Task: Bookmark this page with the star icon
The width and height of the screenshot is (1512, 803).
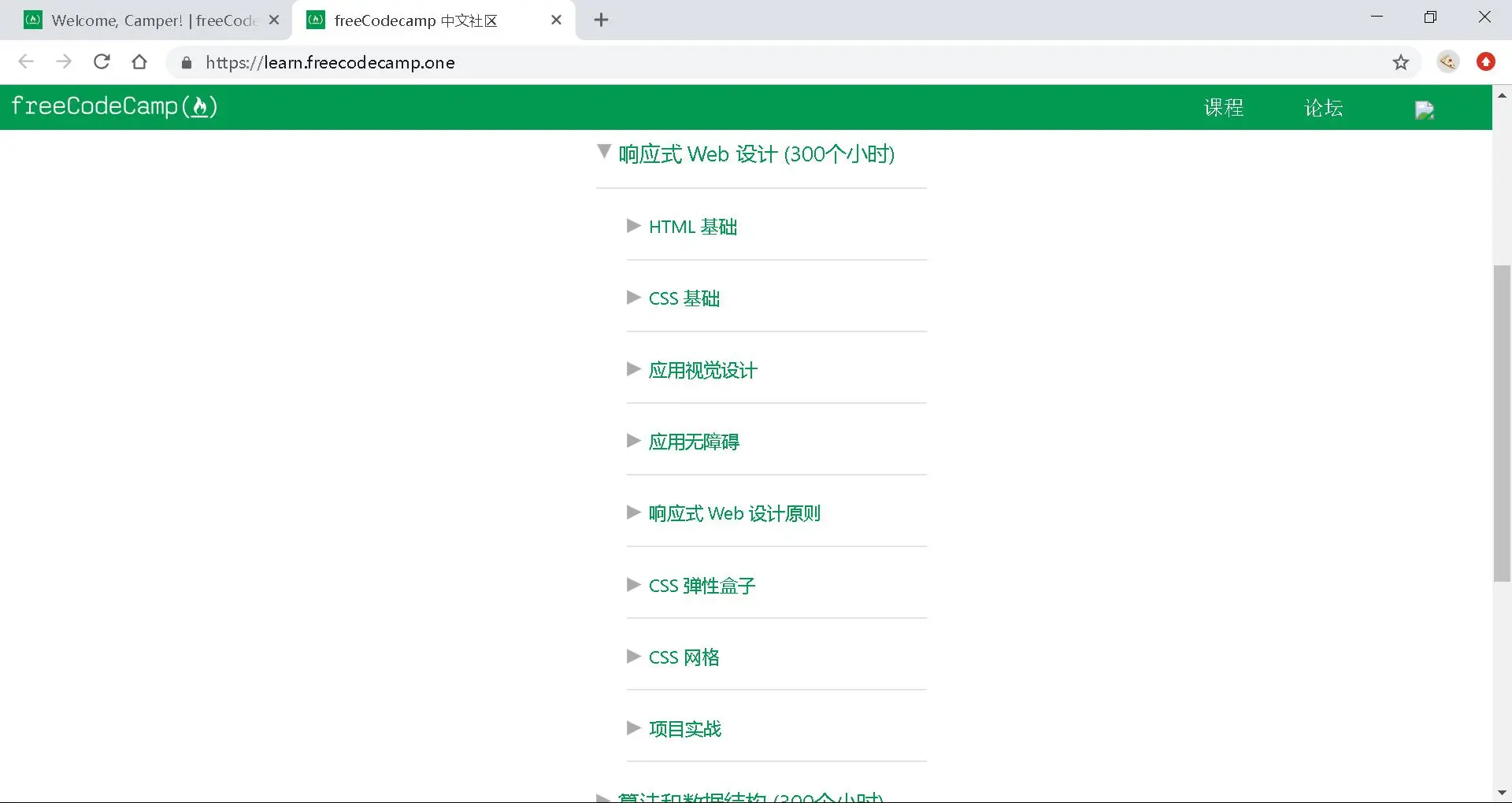Action: pos(1401,61)
